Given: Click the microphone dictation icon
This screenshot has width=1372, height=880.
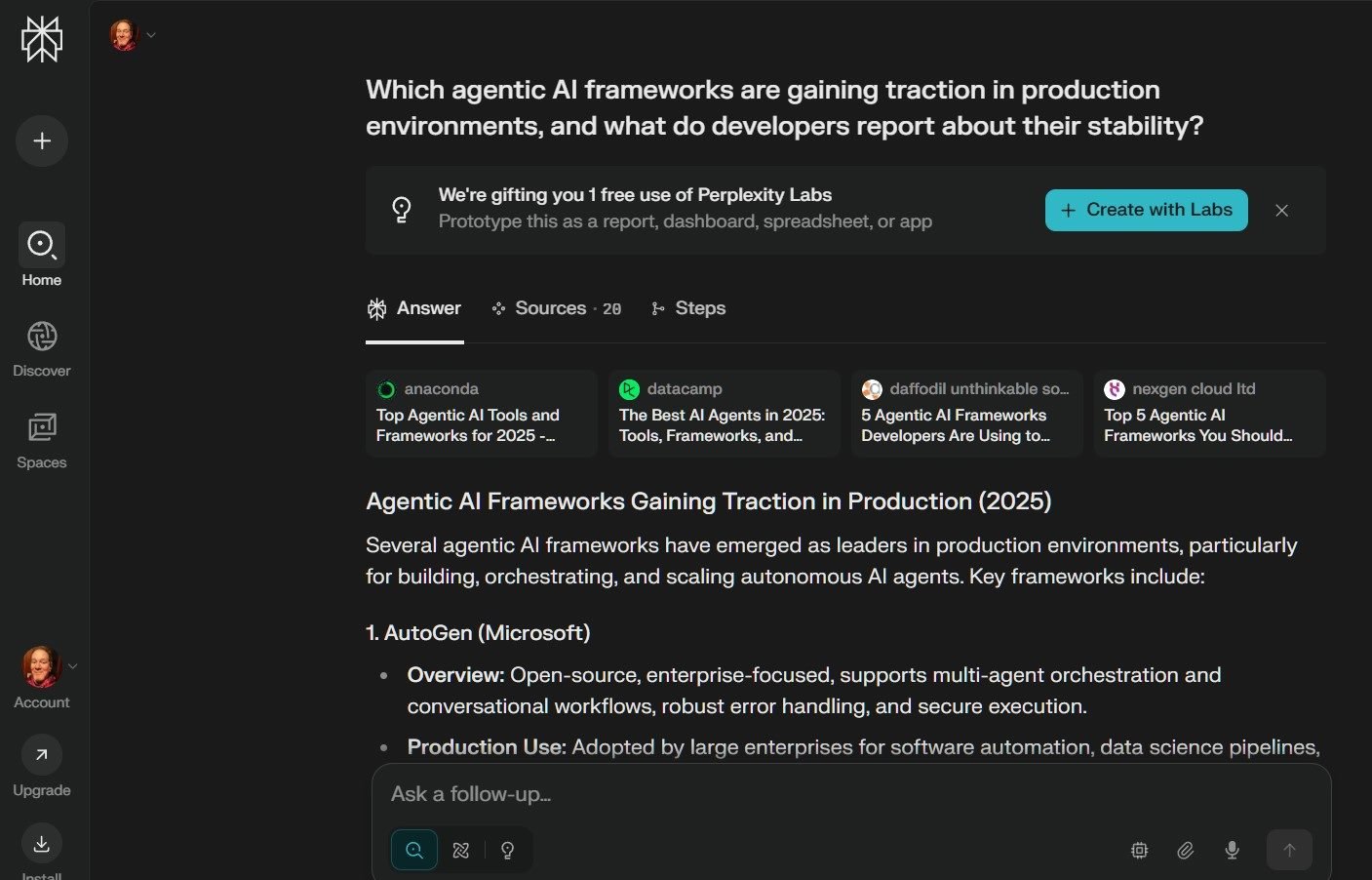Looking at the screenshot, I should [x=1233, y=851].
